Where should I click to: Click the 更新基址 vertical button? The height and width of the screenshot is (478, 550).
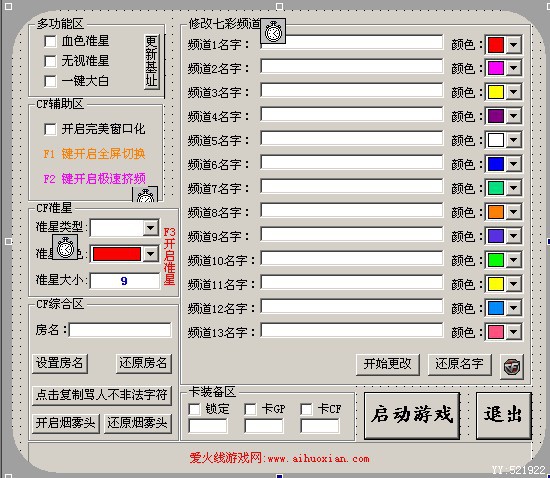tap(151, 61)
